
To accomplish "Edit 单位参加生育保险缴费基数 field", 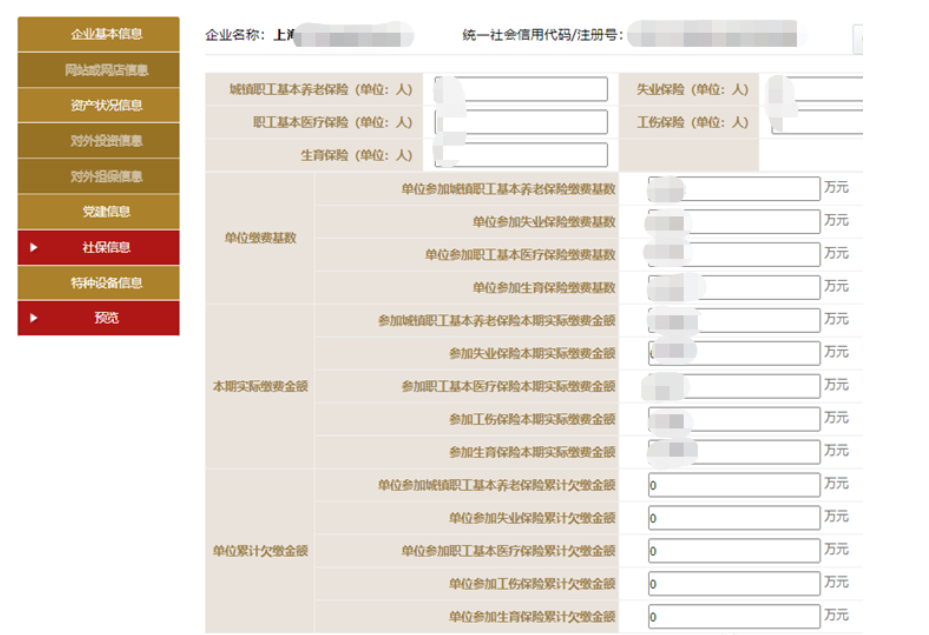I will point(734,287).
